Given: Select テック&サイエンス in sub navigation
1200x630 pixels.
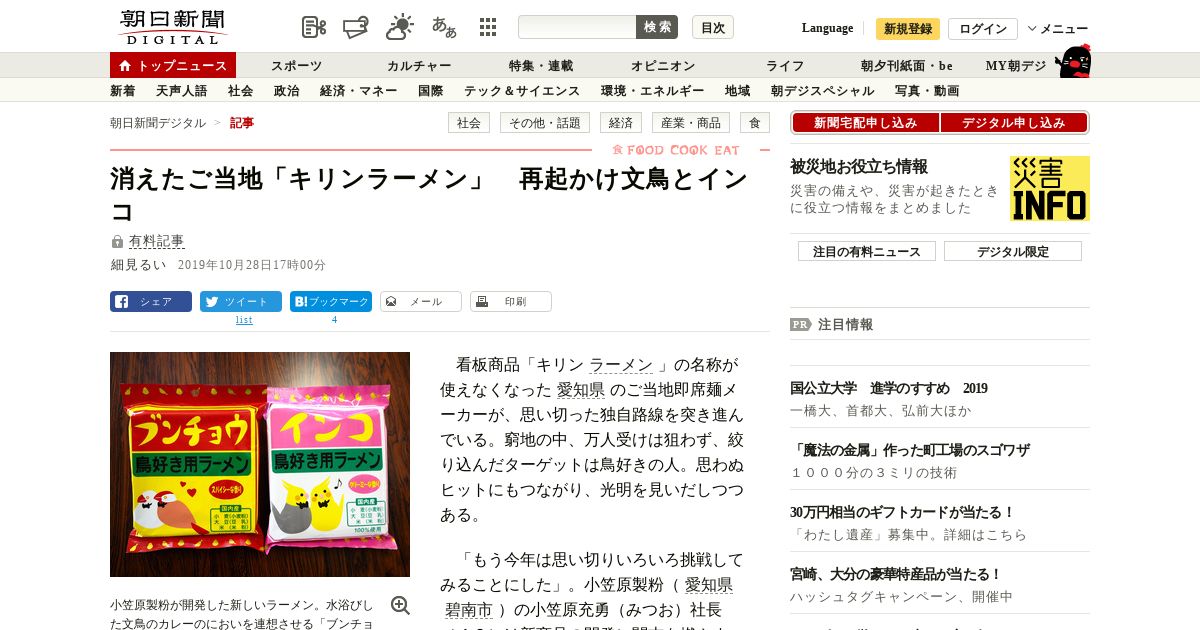Looking at the screenshot, I should point(522,91).
